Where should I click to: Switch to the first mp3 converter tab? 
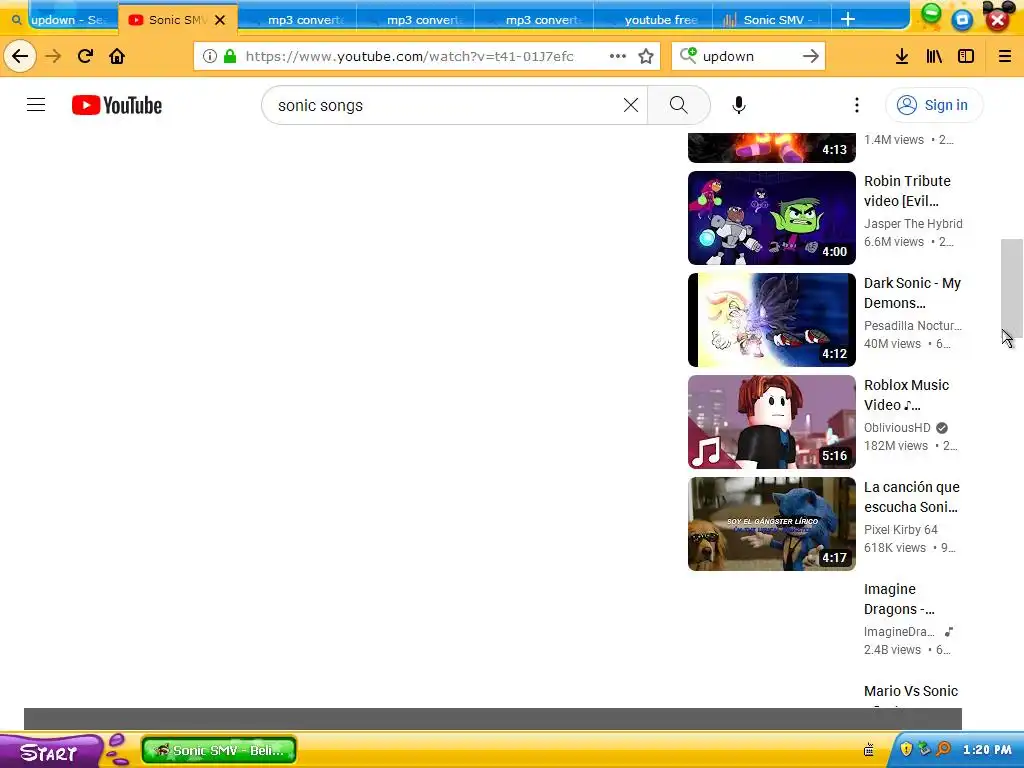[x=297, y=20]
